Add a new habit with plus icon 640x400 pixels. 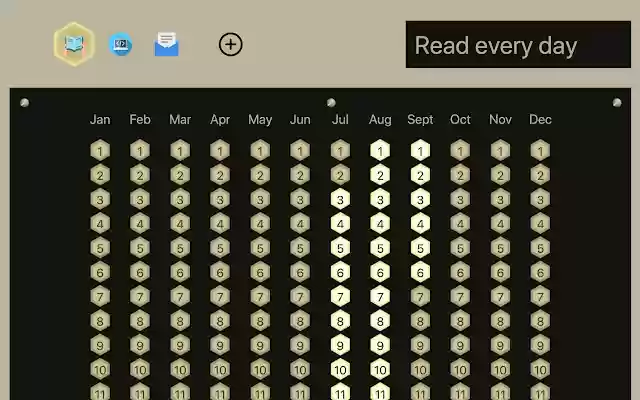231,44
